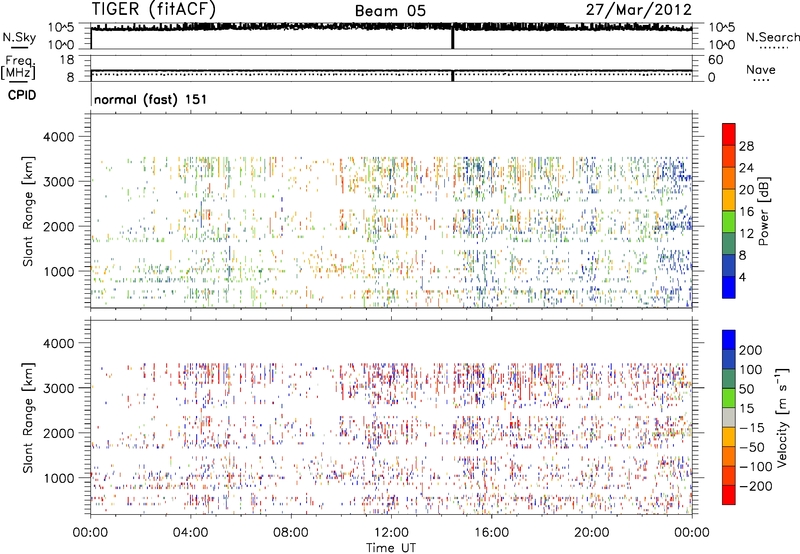Click the TIGER (fitACF) plot title
This screenshot has width=800, height=554.
[154, 9]
